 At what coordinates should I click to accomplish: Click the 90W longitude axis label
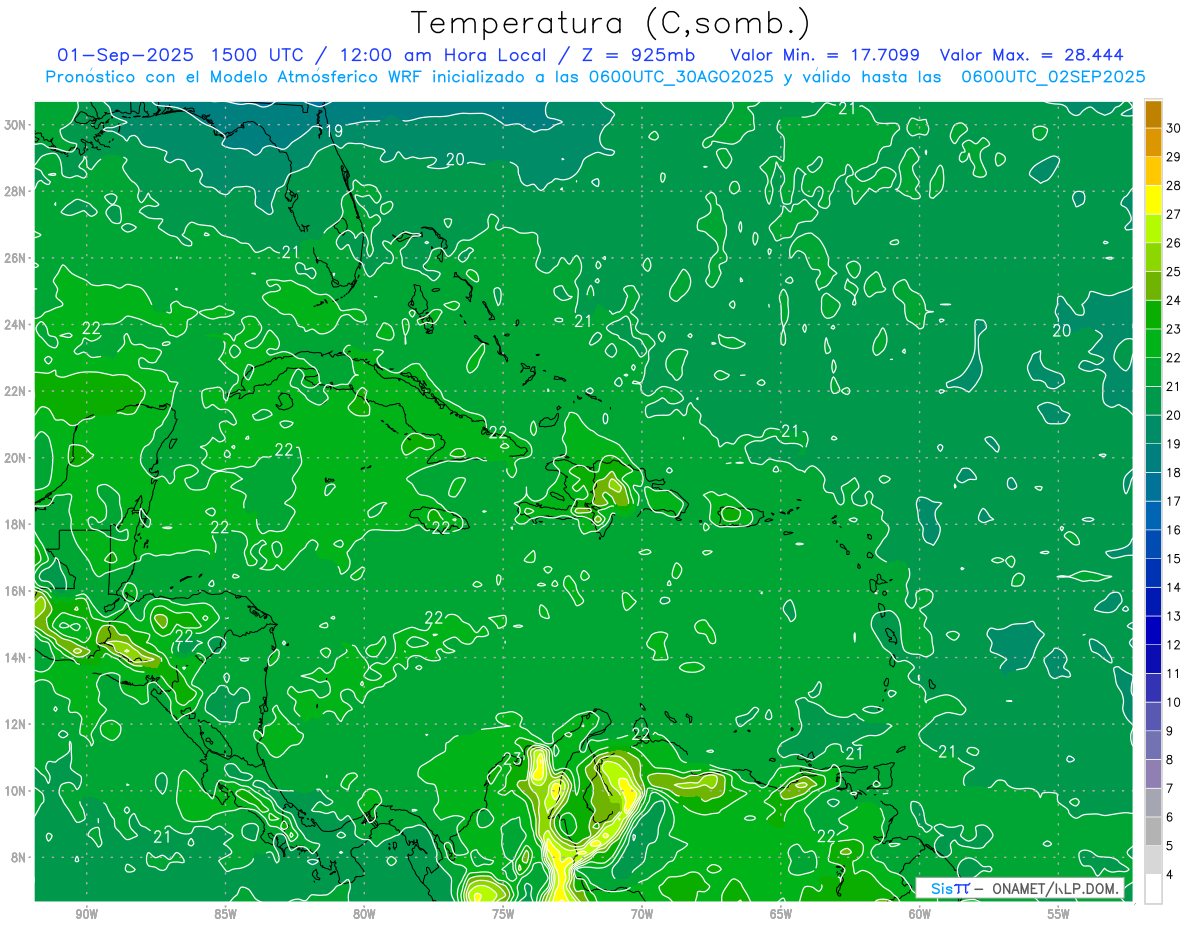pyautogui.click(x=87, y=915)
